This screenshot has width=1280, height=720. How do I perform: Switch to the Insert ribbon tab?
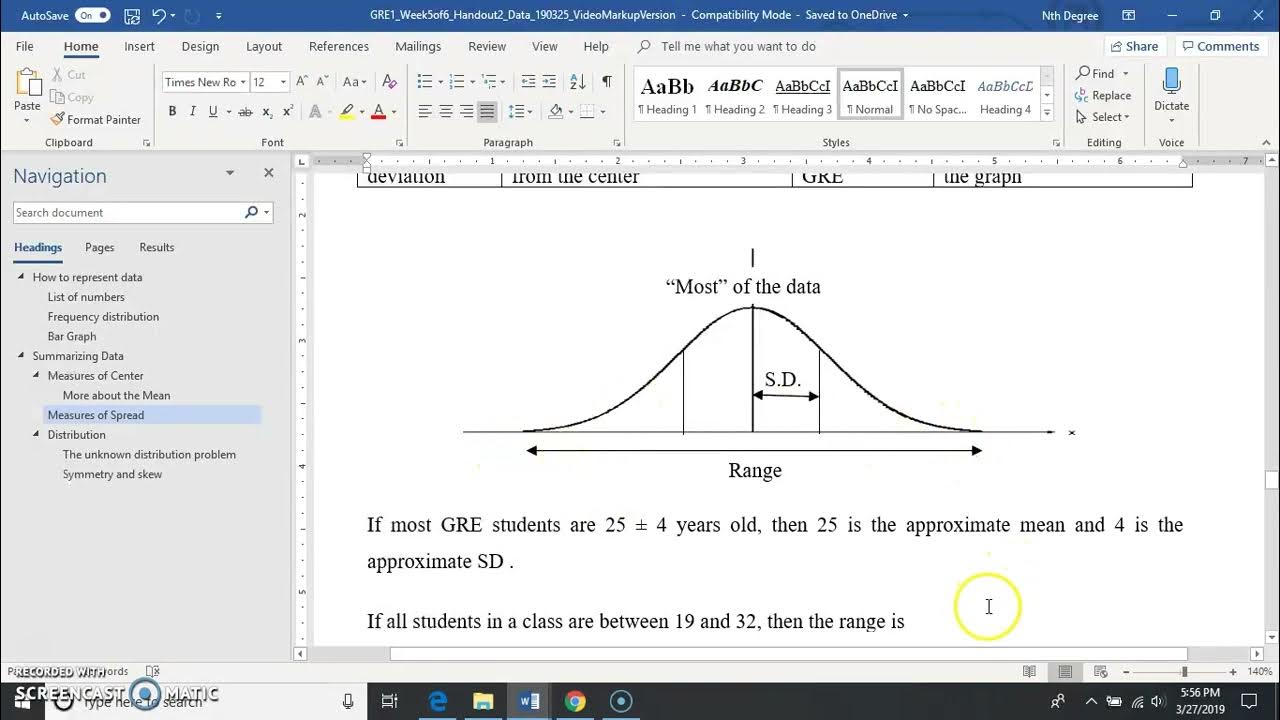pos(139,46)
